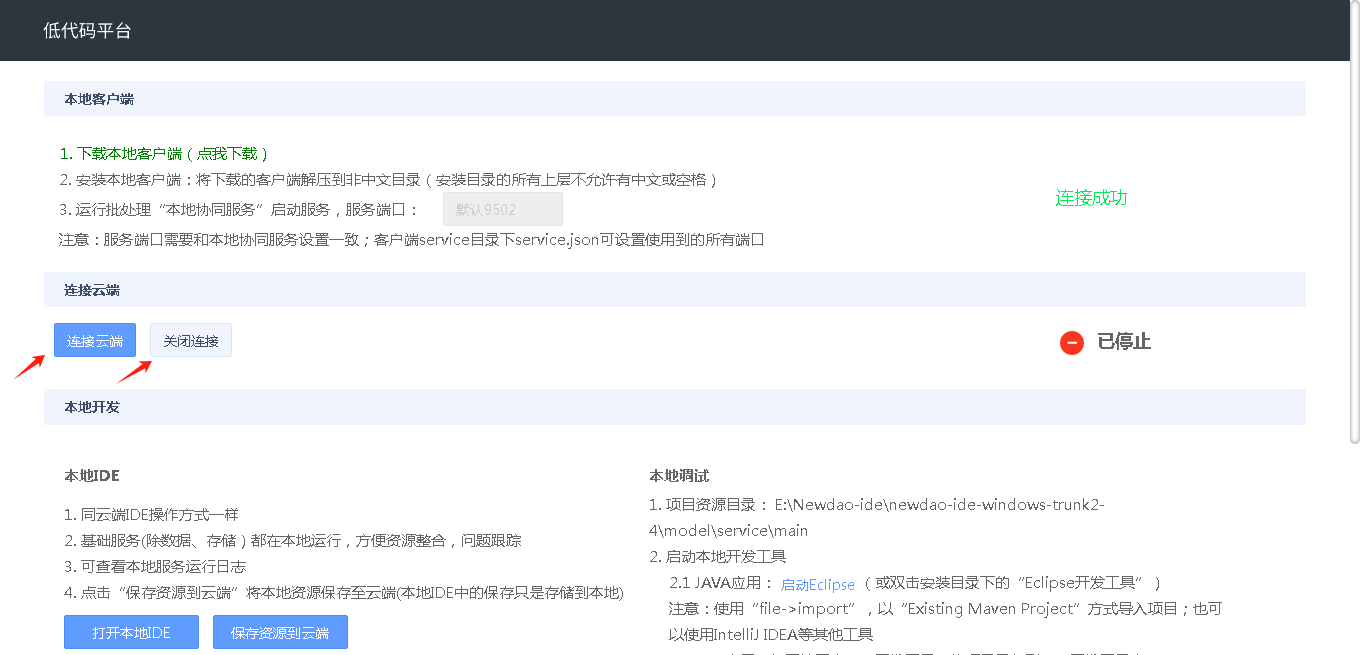The width and height of the screenshot is (1360, 655).
Task: Click the 基础服务 line in 本地IDE
Action: click(293, 541)
